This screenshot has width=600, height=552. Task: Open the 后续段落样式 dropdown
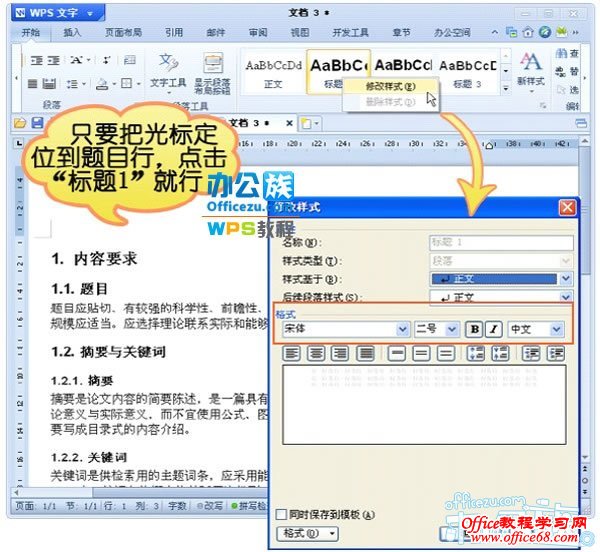point(566,297)
